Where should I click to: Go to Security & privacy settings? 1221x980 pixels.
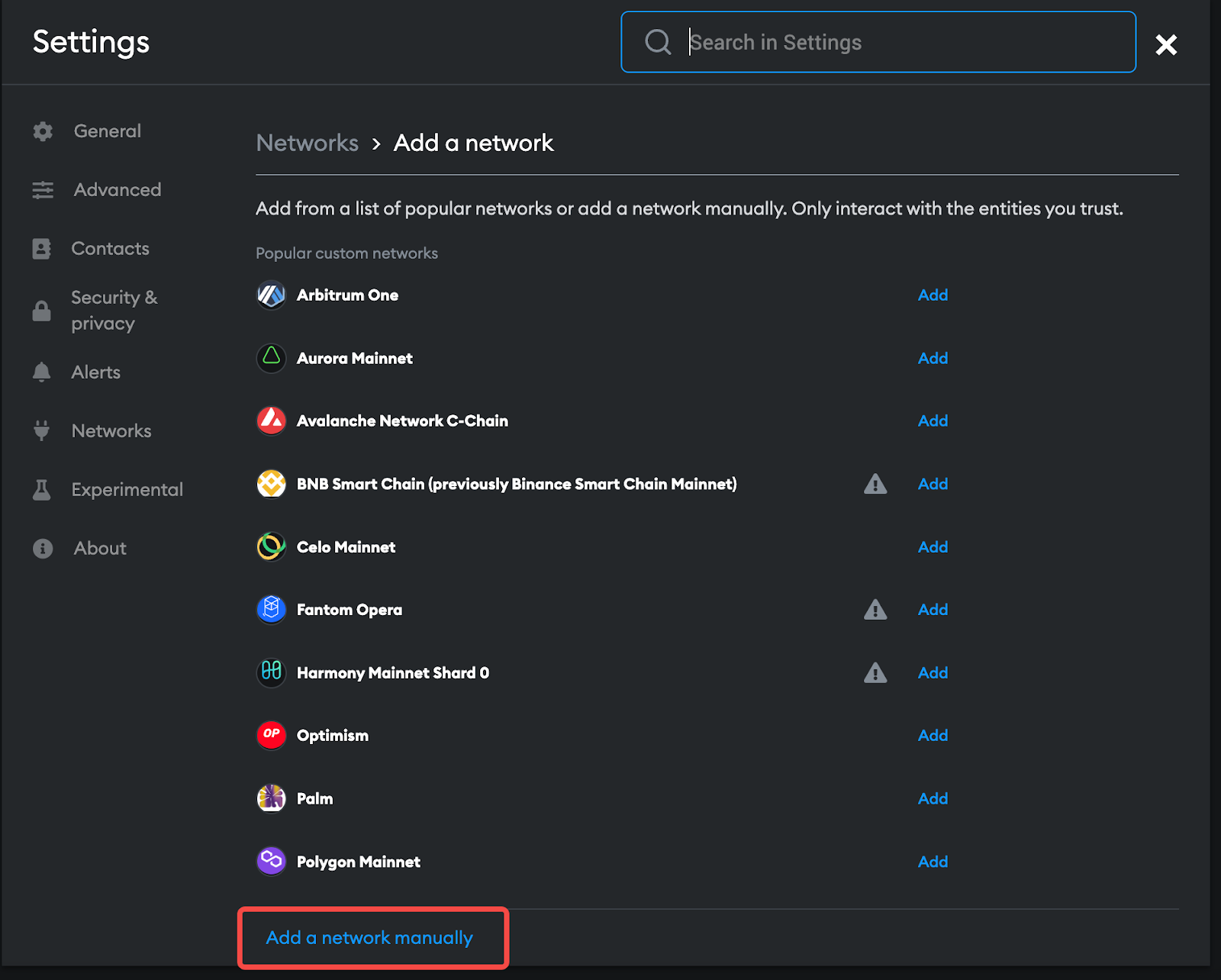click(114, 310)
